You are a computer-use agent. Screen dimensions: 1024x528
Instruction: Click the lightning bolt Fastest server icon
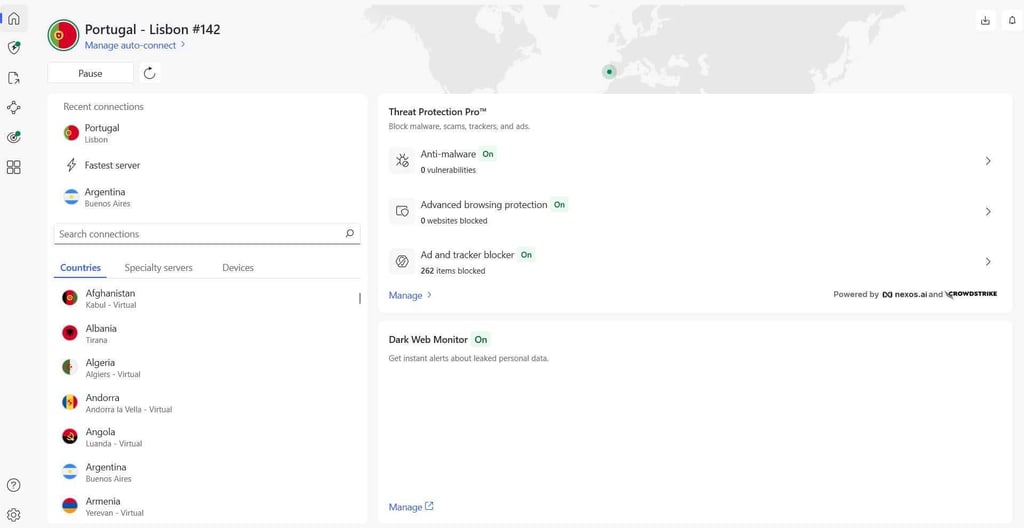pos(71,165)
